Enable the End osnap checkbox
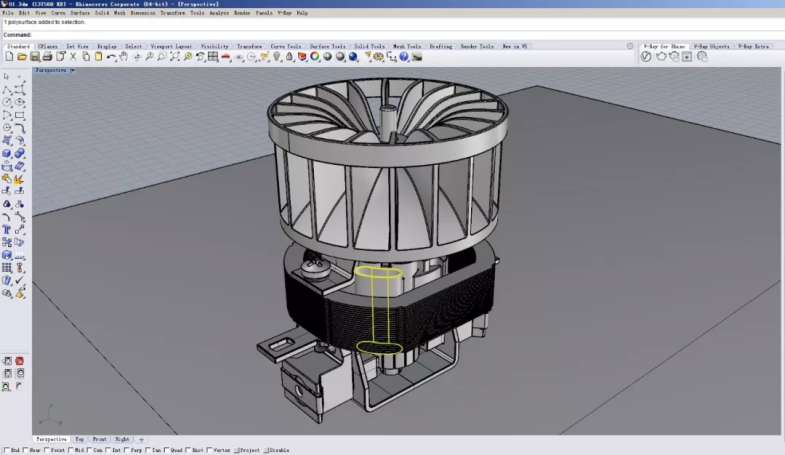The width and height of the screenshot is (785, 455). pyautogui.click(x=6, y=450)
